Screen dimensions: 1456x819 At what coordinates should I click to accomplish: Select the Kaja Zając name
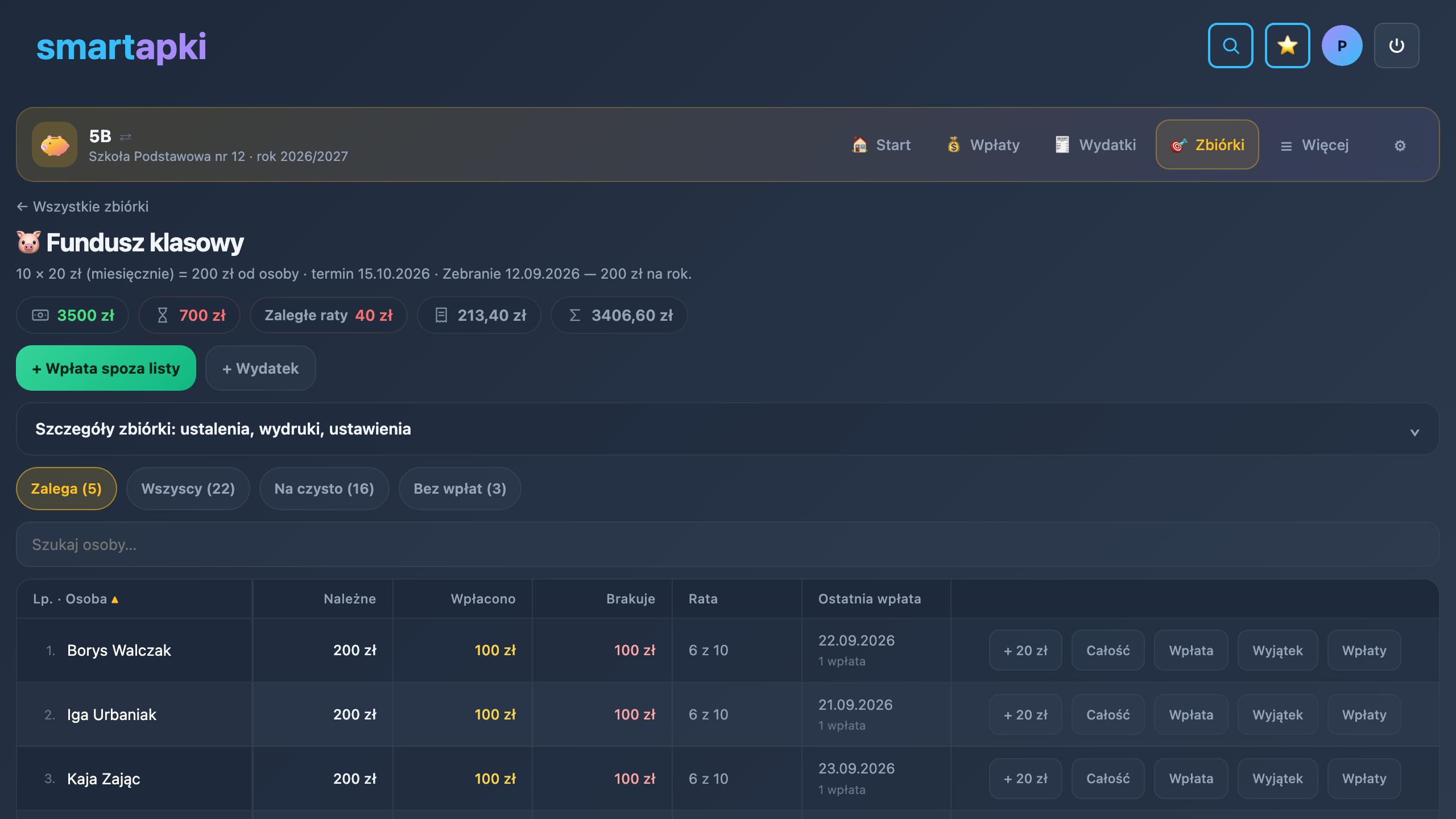coord(104,779)
